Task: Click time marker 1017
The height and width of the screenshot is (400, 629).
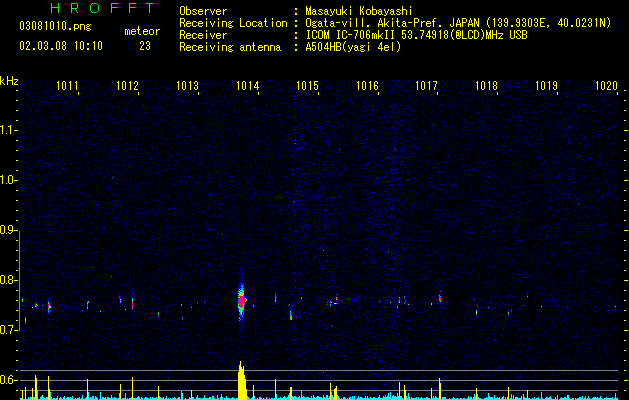Action: click(x=426, y=86)
